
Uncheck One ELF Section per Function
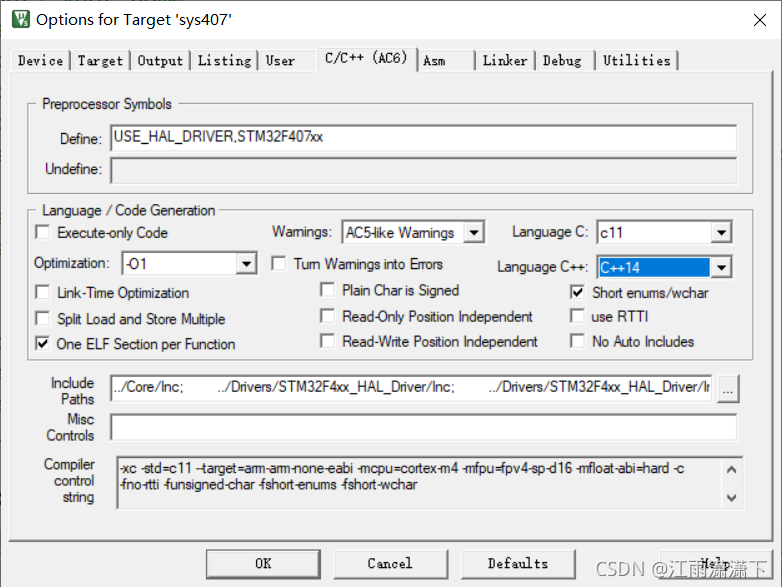pos(43,343)
